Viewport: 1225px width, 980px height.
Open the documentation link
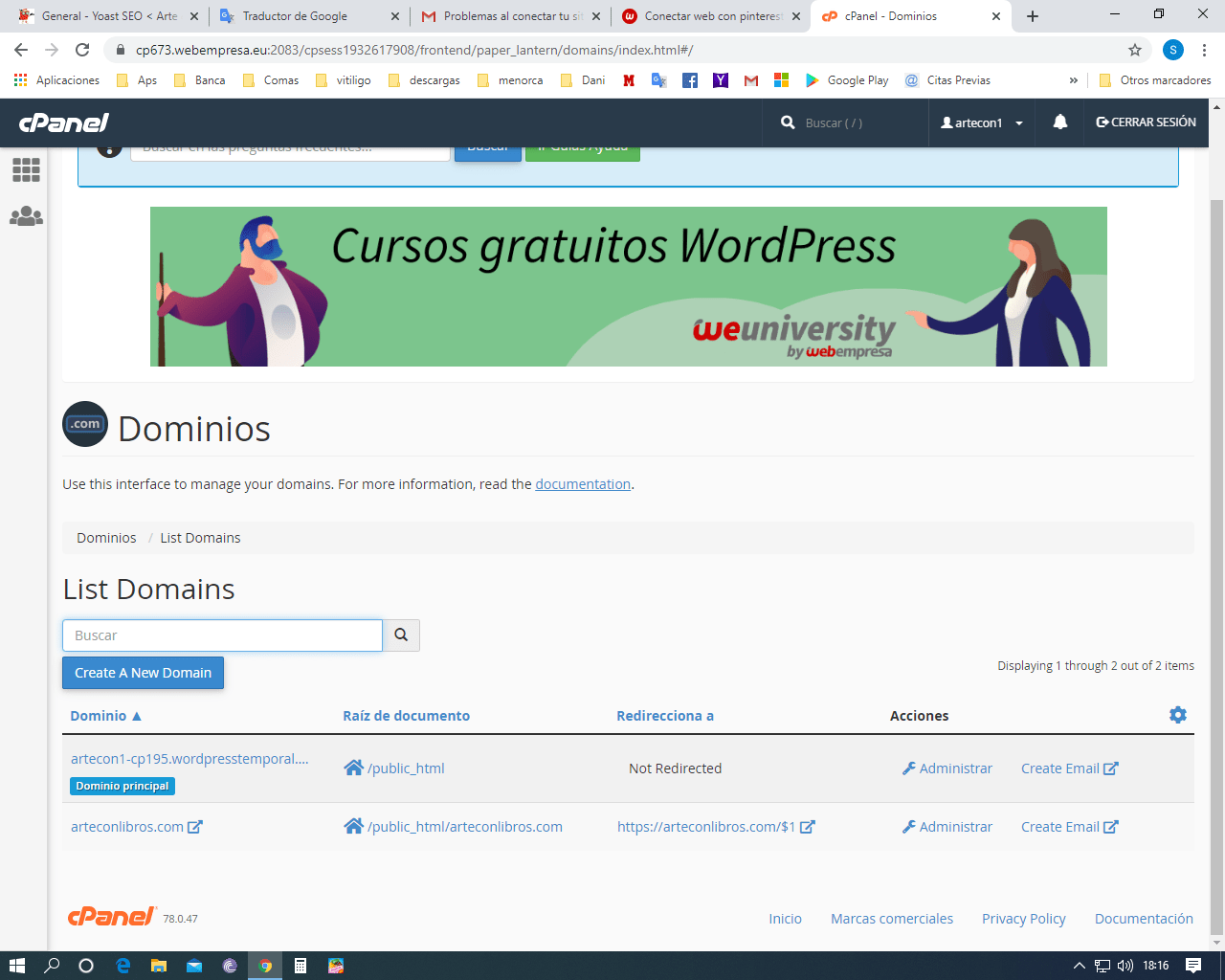click(x=583, y=484)
